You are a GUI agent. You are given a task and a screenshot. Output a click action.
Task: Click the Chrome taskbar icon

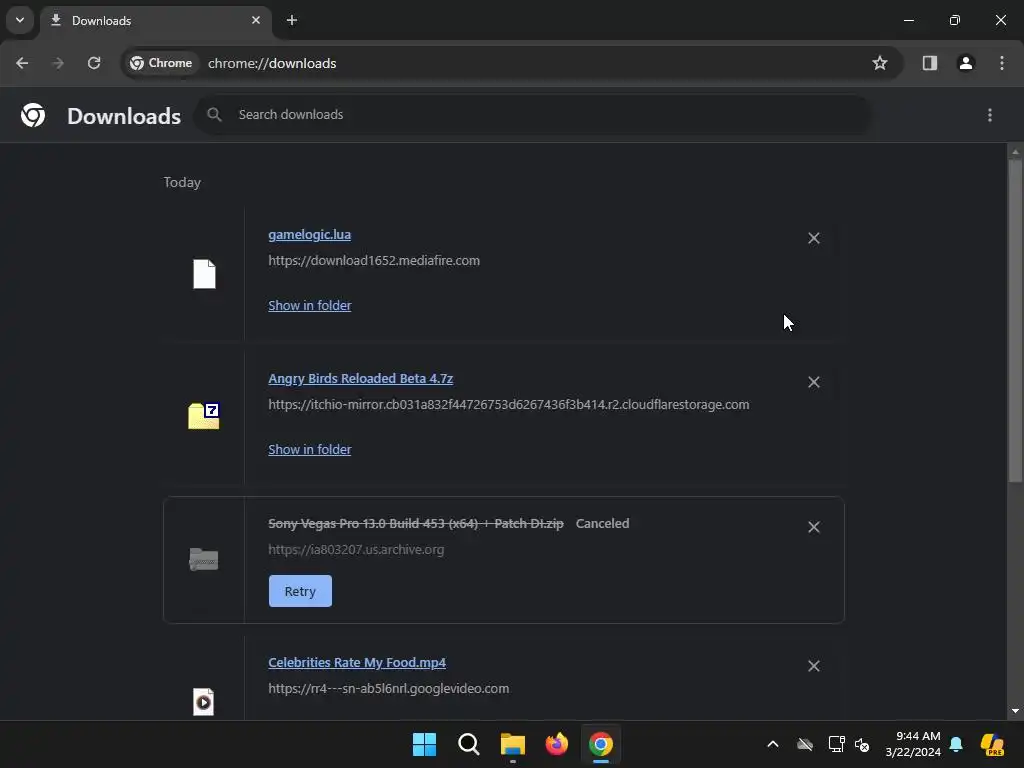(x=601, y=744)
